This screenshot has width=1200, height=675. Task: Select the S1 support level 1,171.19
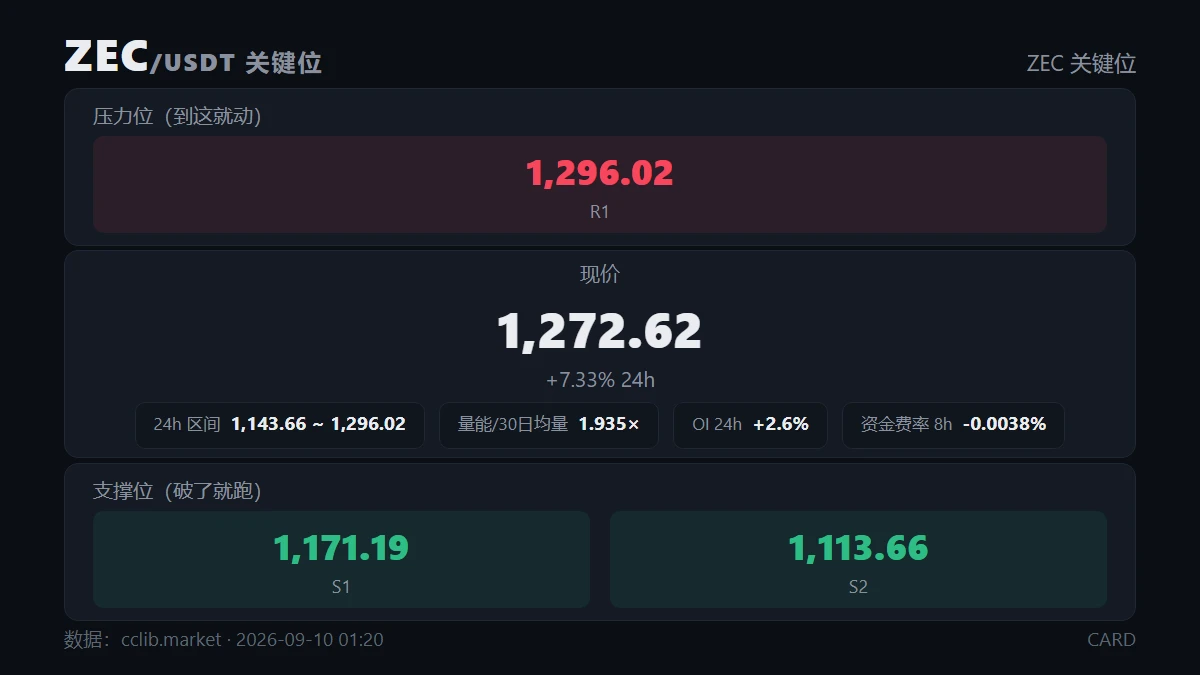(341, 548)
